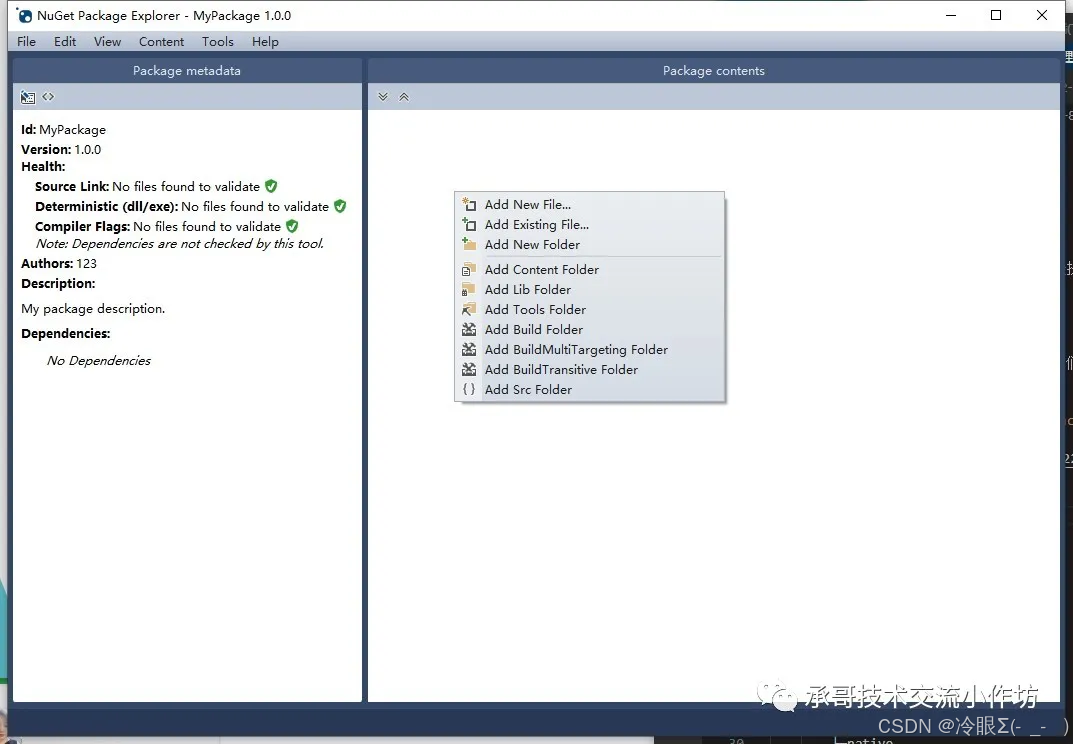Image resolution: width=1073 pixels, height=744 pixels.
Task: Pick Add Tools Folder entry
Action: (x=589, y=309)
